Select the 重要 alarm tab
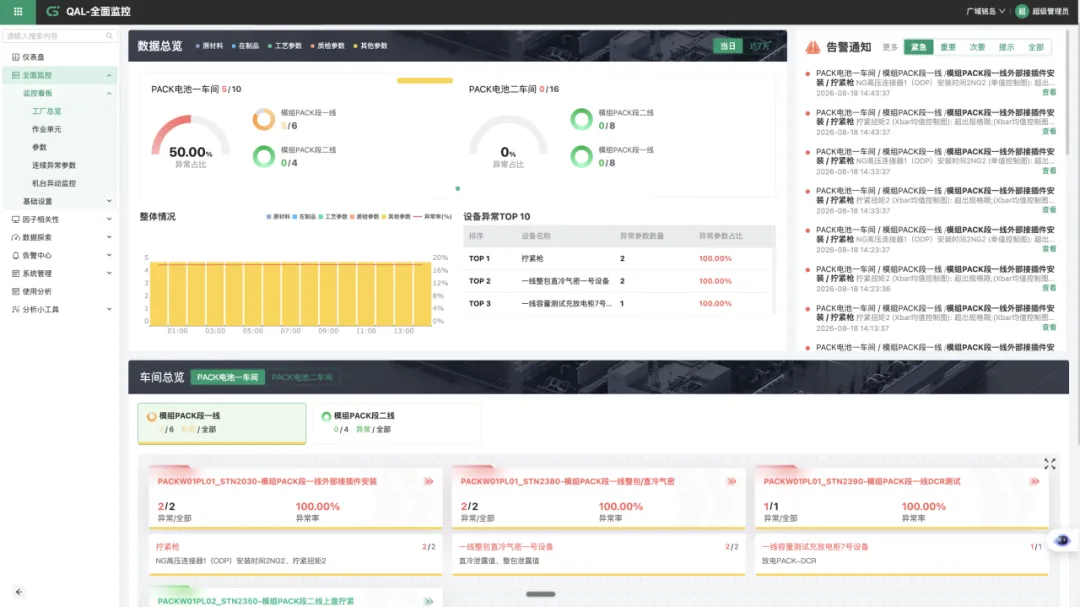Image resolution: width=1080 pixels, height=607 pixels. [948, 47]
